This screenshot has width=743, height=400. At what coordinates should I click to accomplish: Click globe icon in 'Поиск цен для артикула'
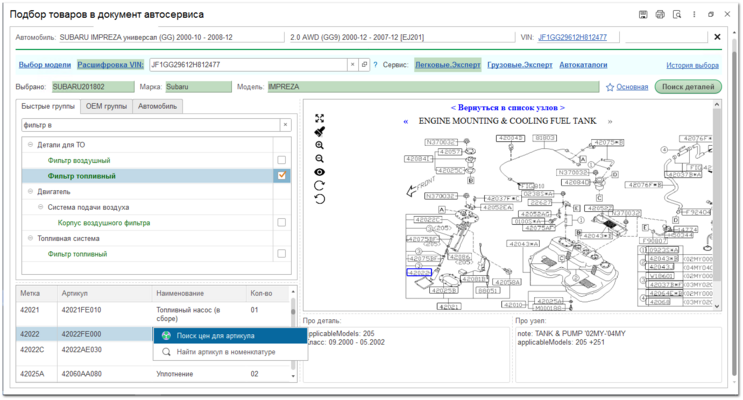click(166, 336)
